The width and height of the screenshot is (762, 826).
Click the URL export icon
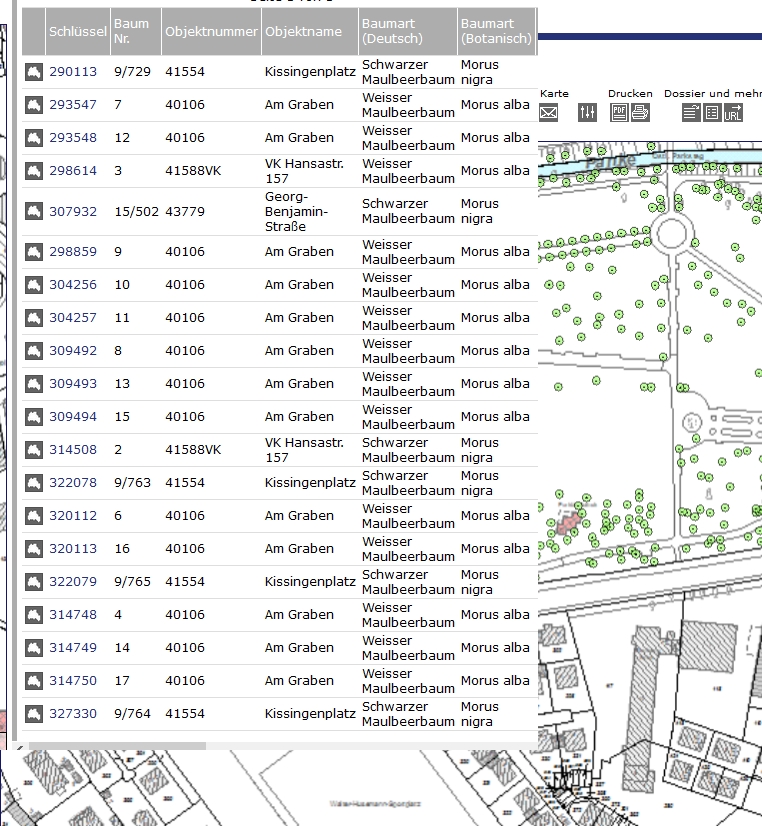point(733,112)
